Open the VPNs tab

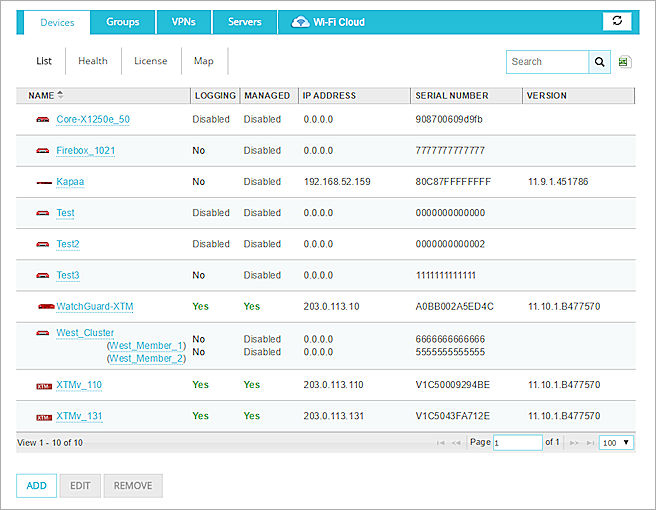(183, 22)
